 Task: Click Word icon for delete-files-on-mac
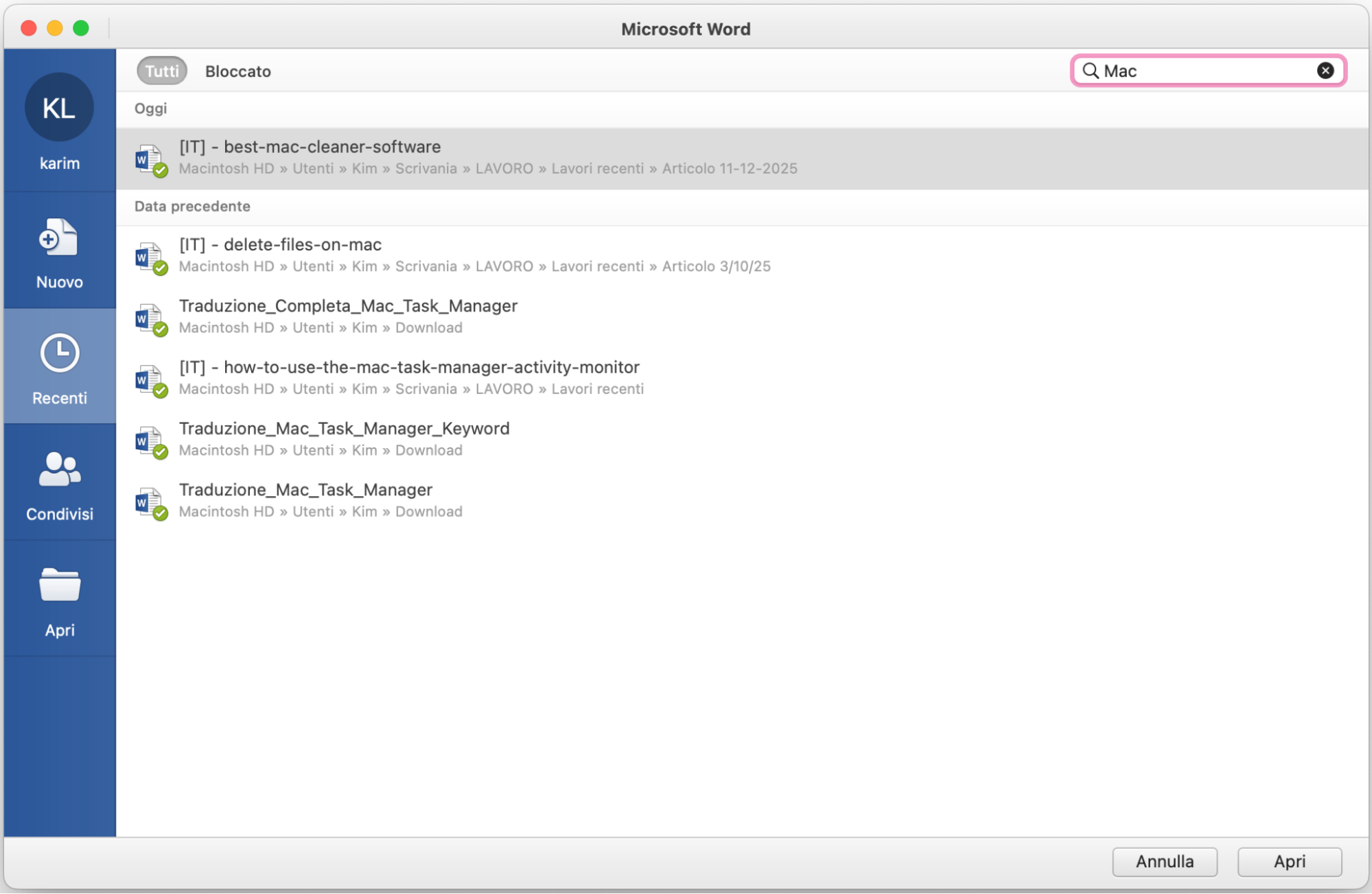click(151, 258)
